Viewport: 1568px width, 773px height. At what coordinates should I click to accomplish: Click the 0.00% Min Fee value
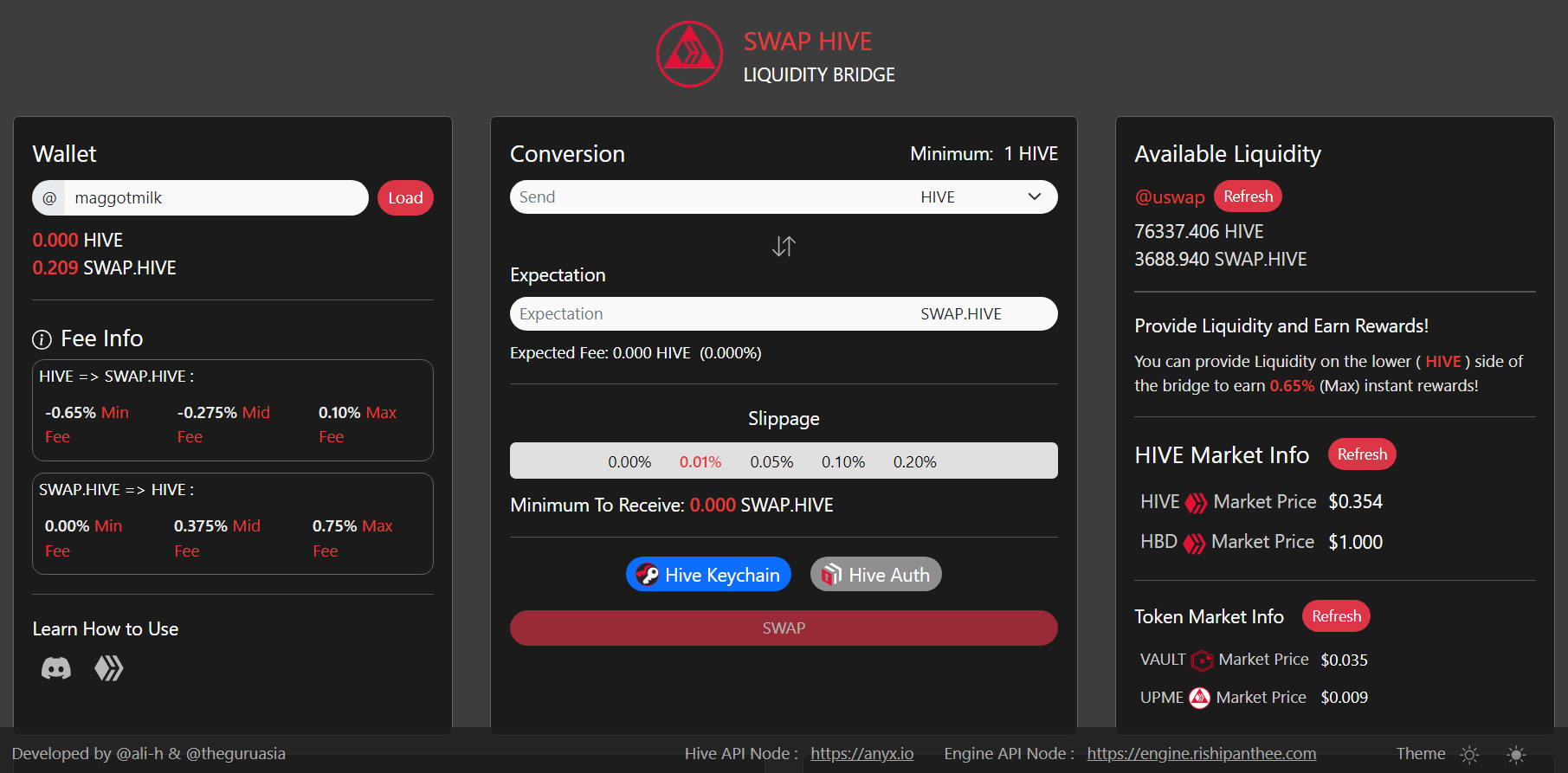click(x=83, y=538)
